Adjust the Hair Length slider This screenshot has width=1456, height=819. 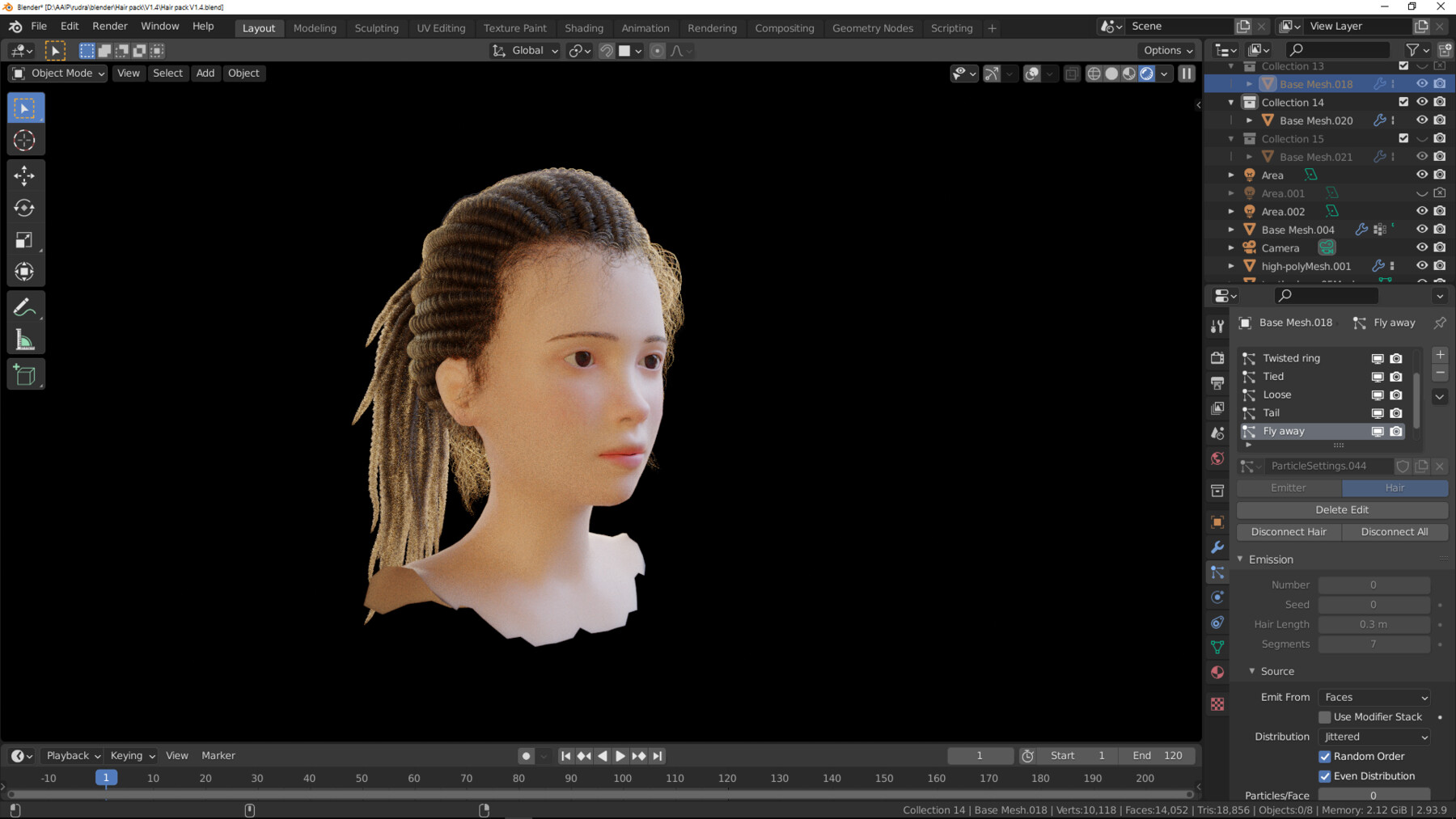click(1373, 624)
